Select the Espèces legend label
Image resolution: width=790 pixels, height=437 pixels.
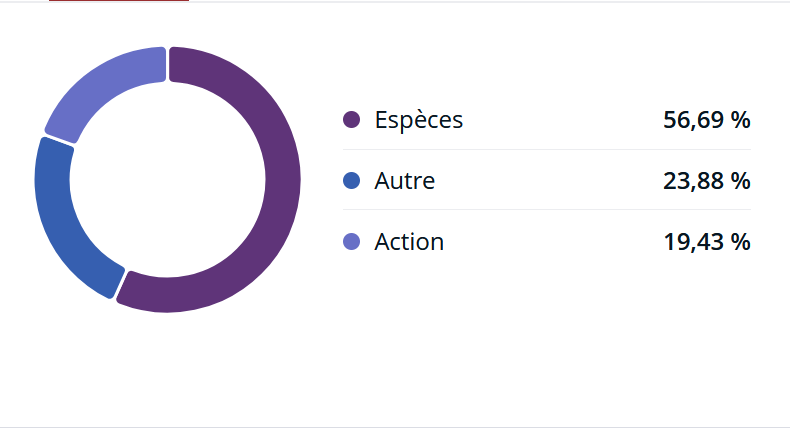pyautogui.click(x=419, y=120)
